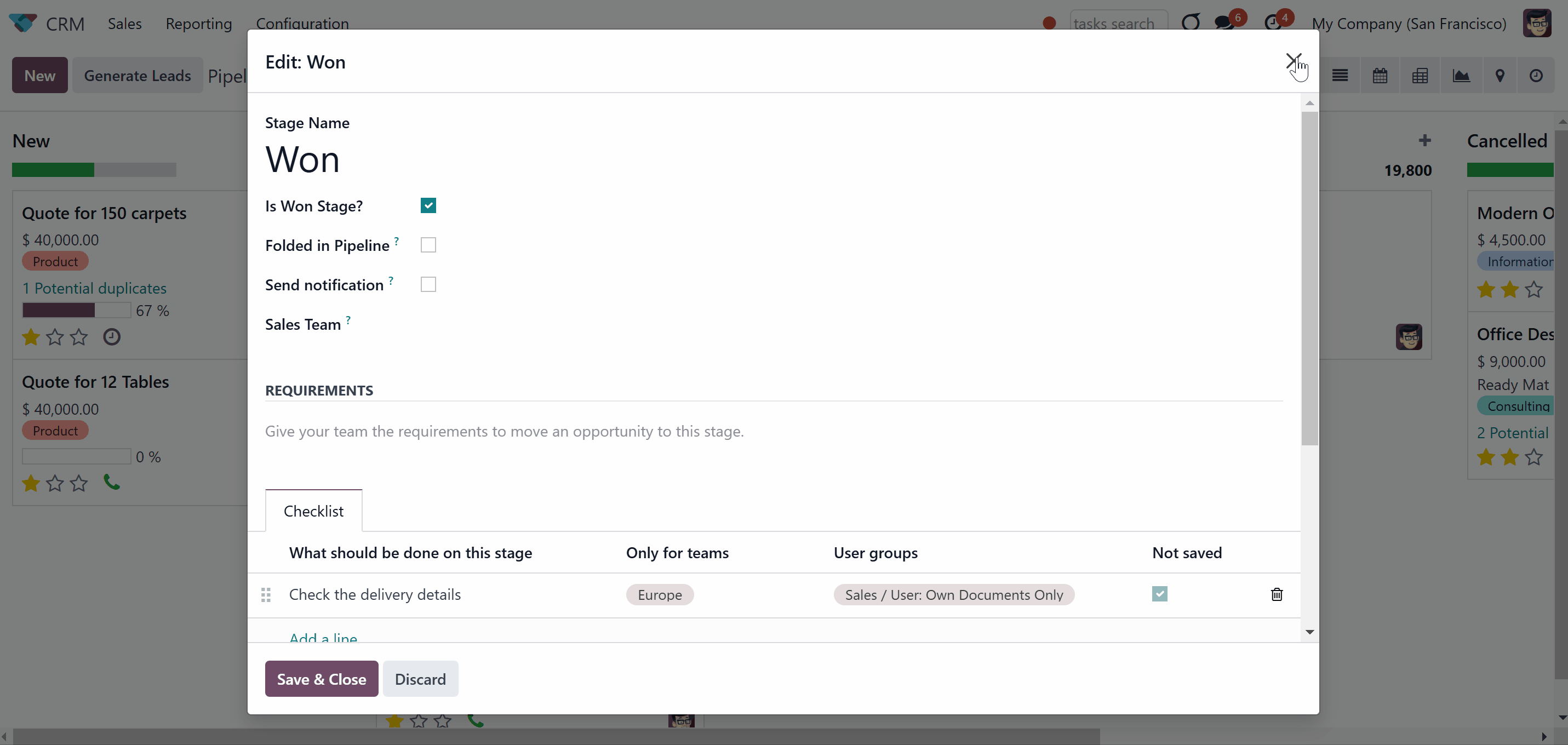This screenshot has height=745, width=1568.
Task: Open 1 Potential duplicates link
Action: tap(94, 288)
